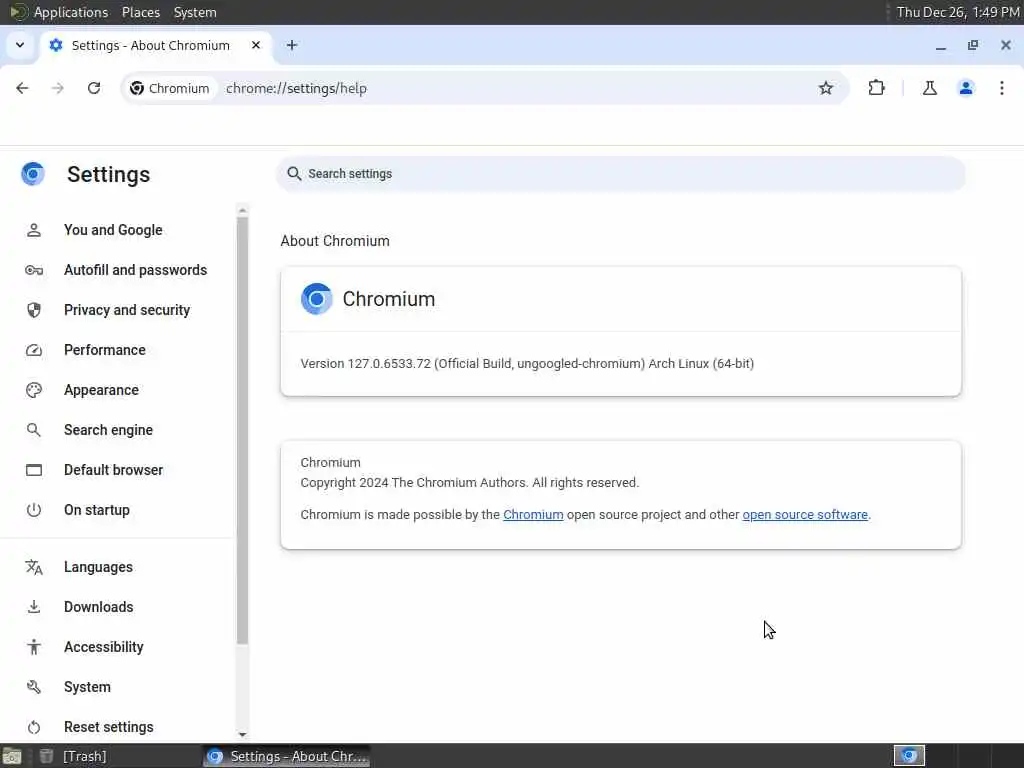
Task: Click the Chromium site info chip
Action: (x=170, y=88)
